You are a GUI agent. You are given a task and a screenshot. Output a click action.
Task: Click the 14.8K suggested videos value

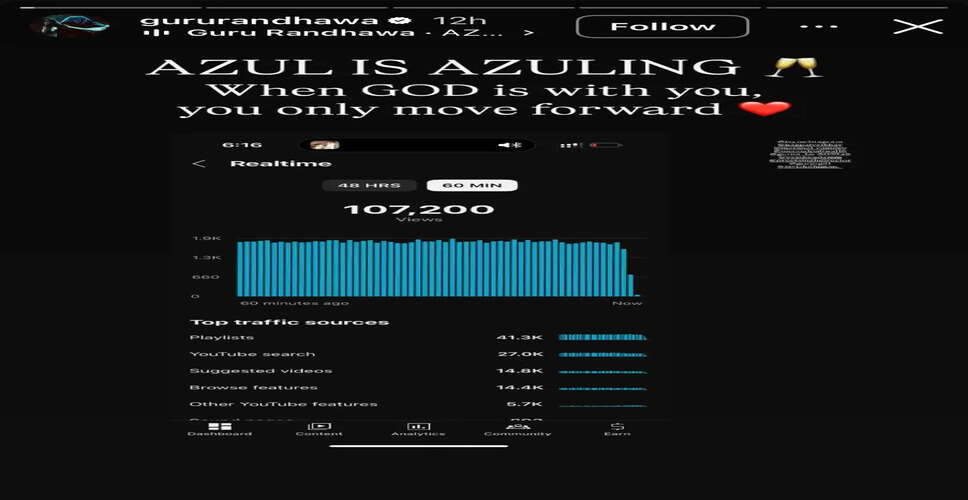(x=520, y=371)
